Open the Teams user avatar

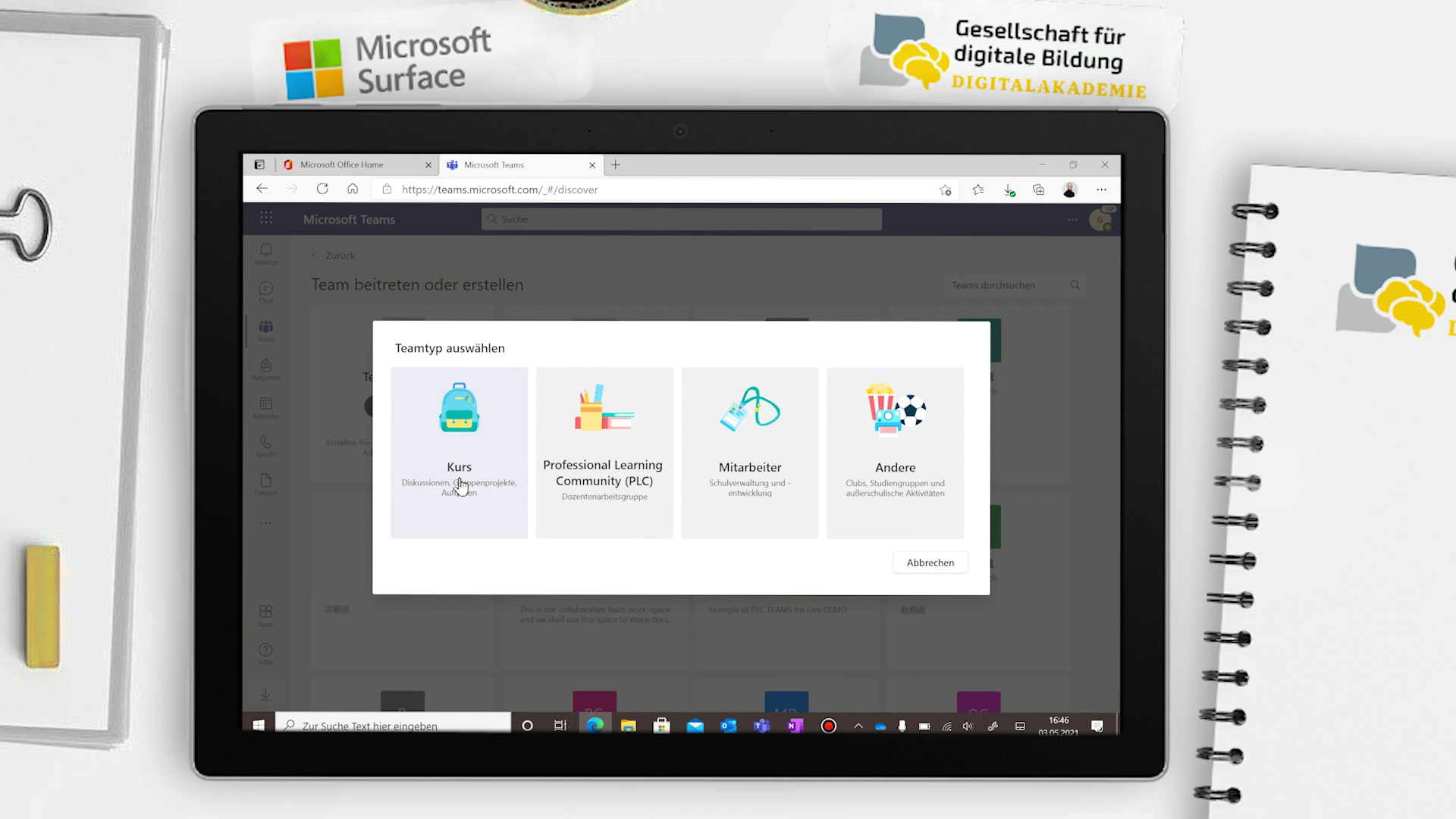pos(1100,220)
